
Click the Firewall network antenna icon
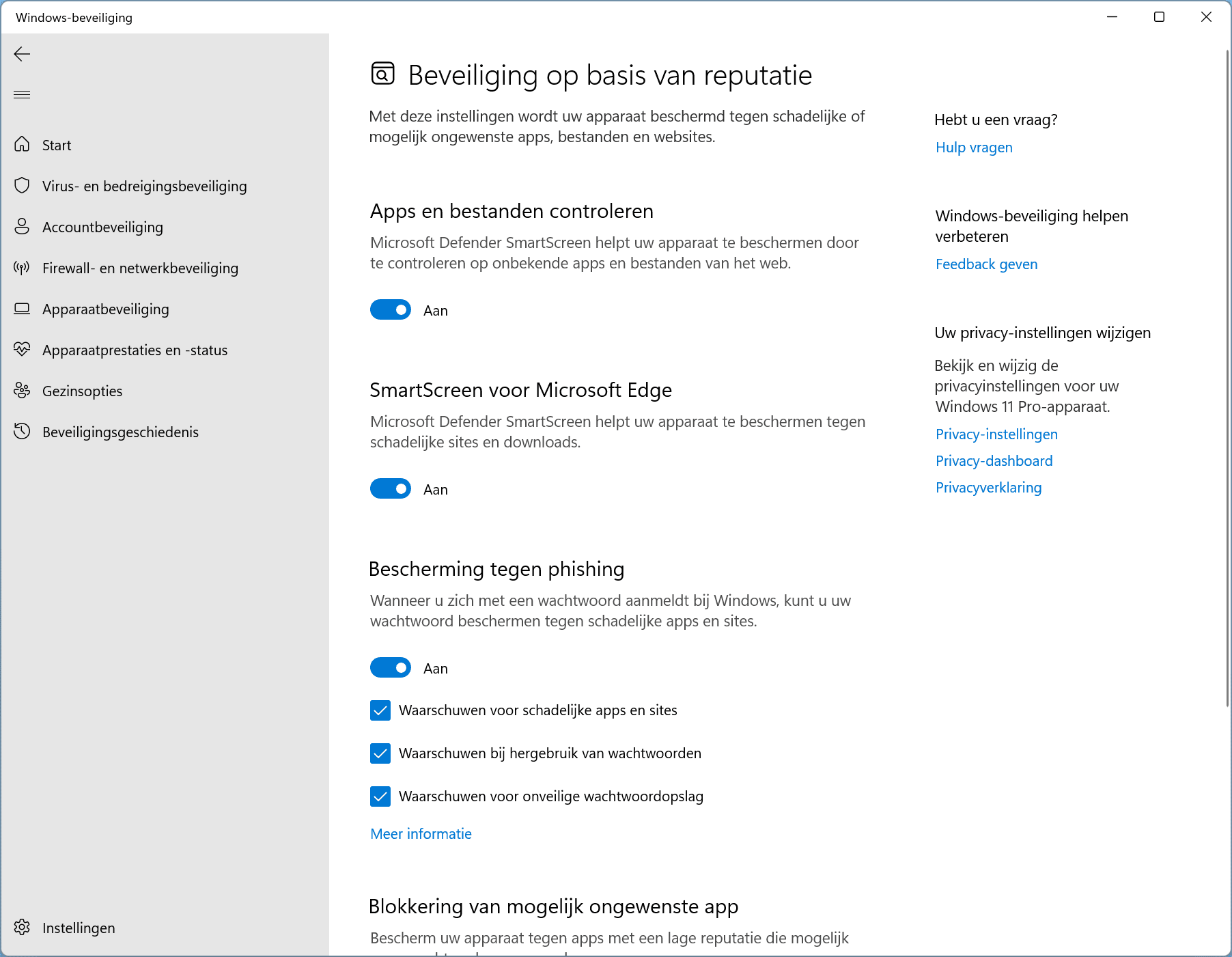(x=22, y=267)
